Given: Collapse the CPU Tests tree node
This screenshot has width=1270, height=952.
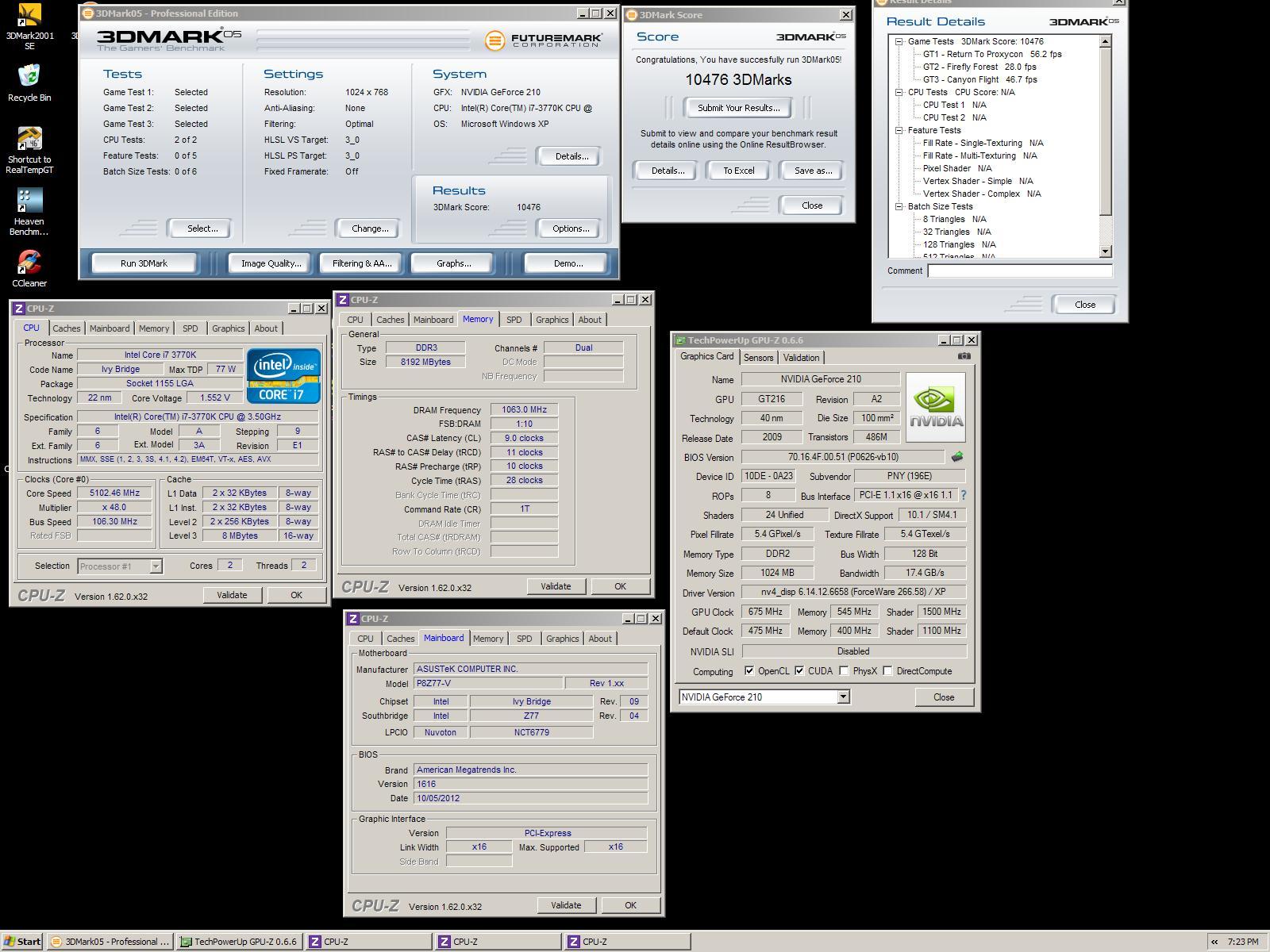Looking at the screenshot, I should point(899,92).
